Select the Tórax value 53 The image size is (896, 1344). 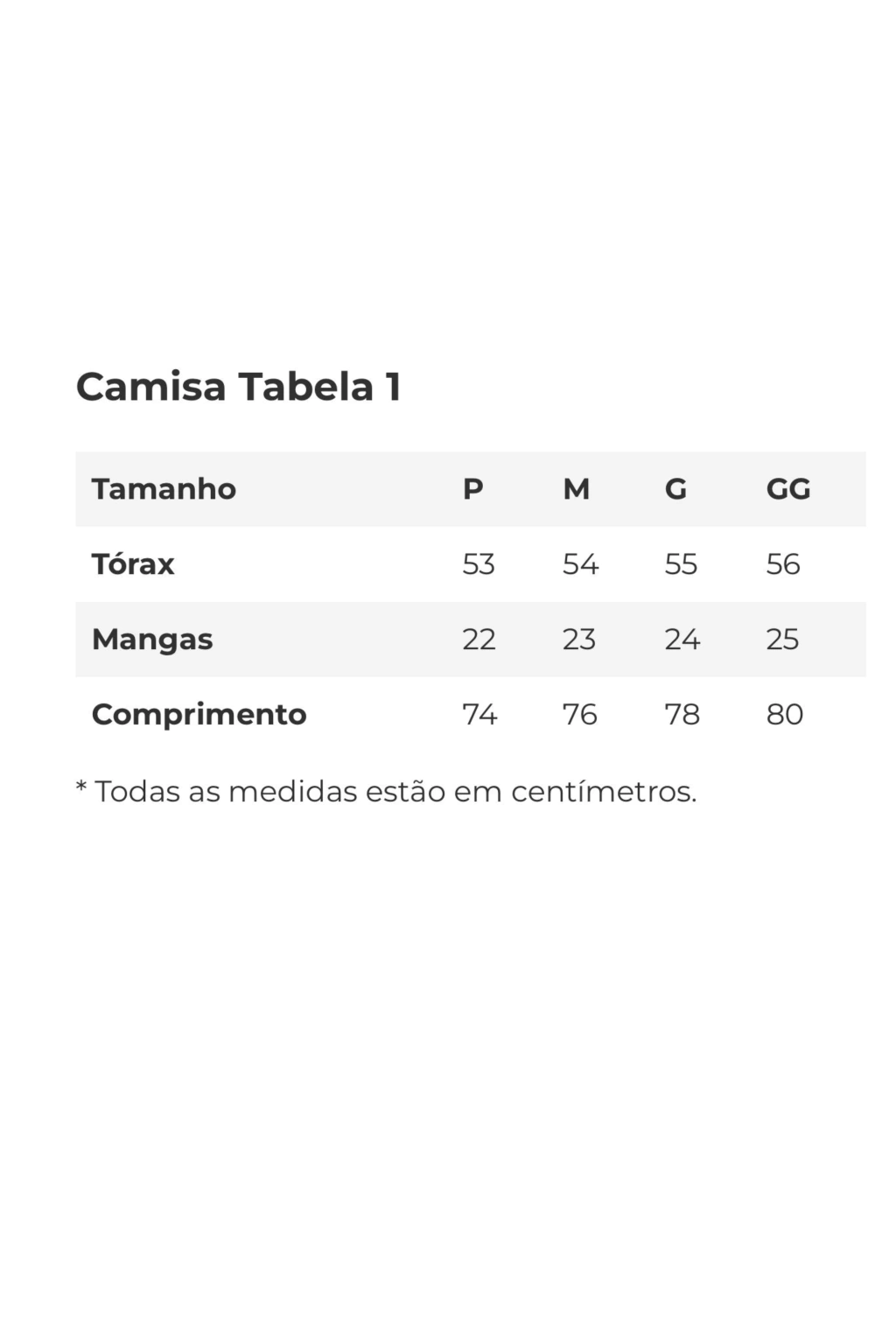(x=479, y=564)
